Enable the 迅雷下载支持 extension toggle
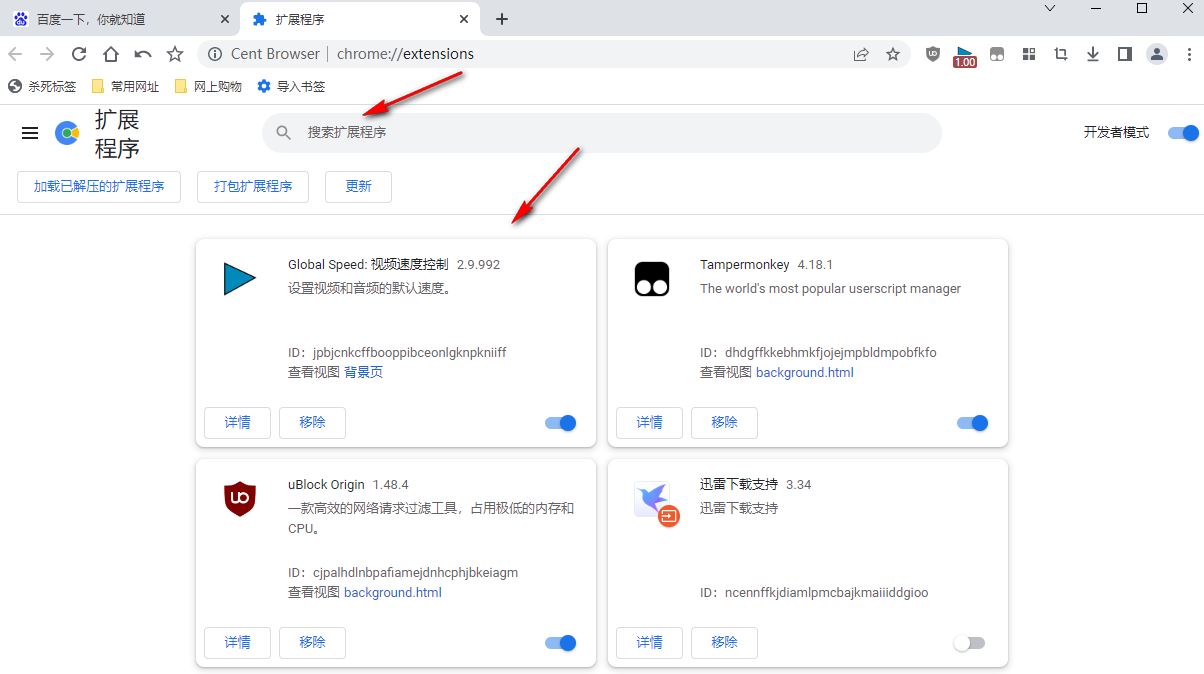1204x674 pixels. pyautogui.click(x=969, y=643)
